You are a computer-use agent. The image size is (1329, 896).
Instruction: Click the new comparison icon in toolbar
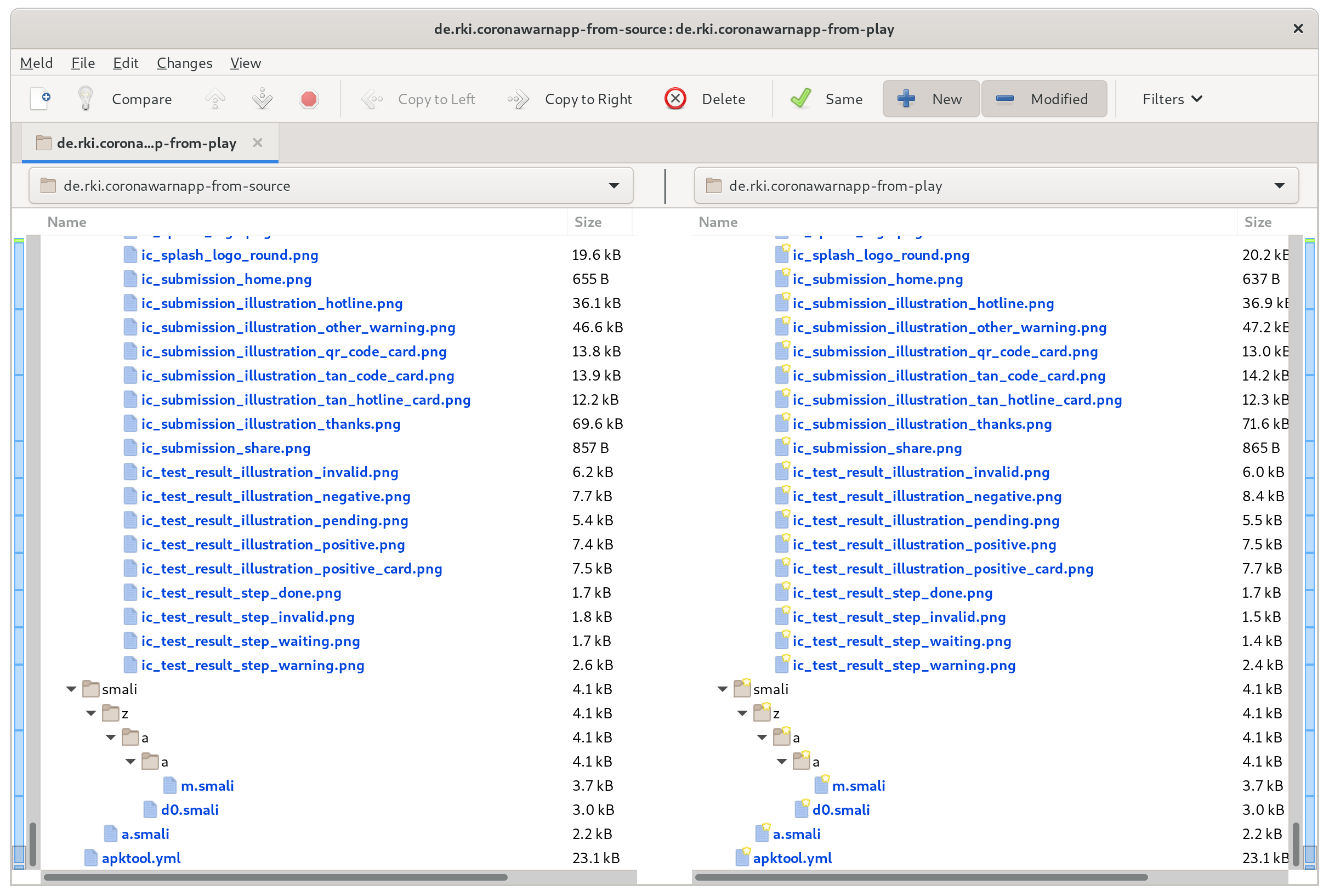(41, 99)
